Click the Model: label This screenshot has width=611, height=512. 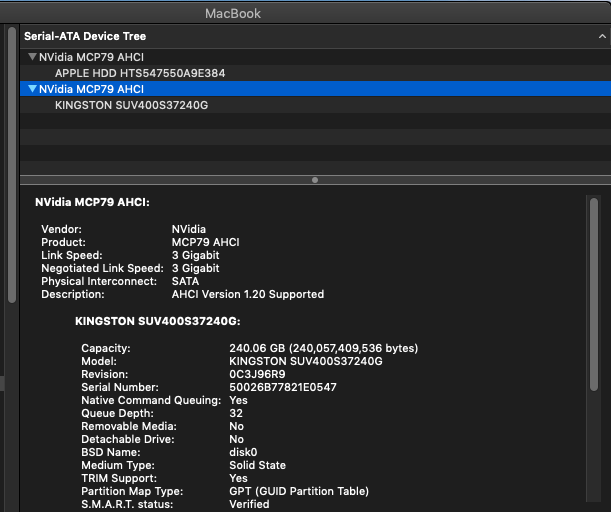coord(99,361)
